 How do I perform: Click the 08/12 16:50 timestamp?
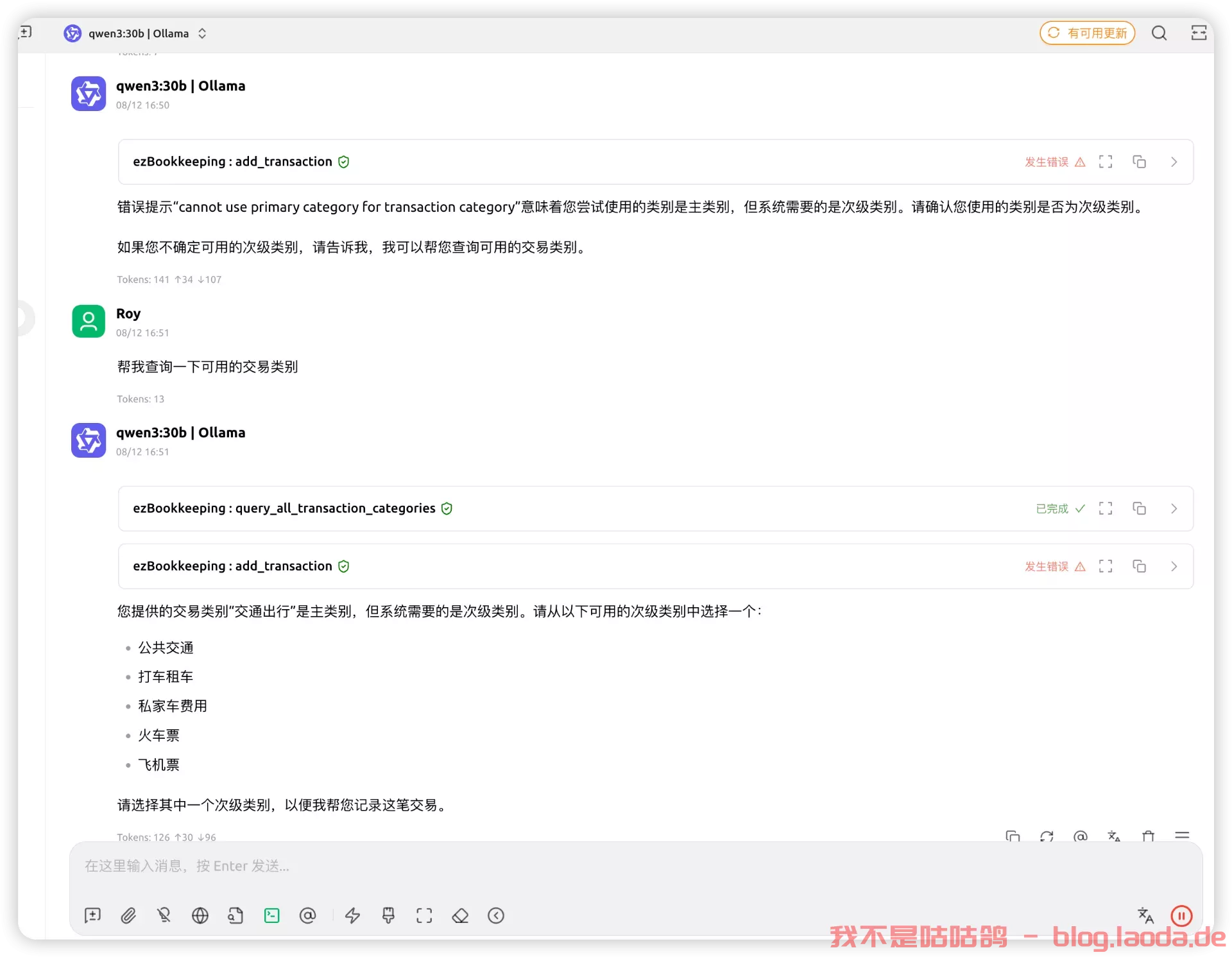[x=142, y=105]
